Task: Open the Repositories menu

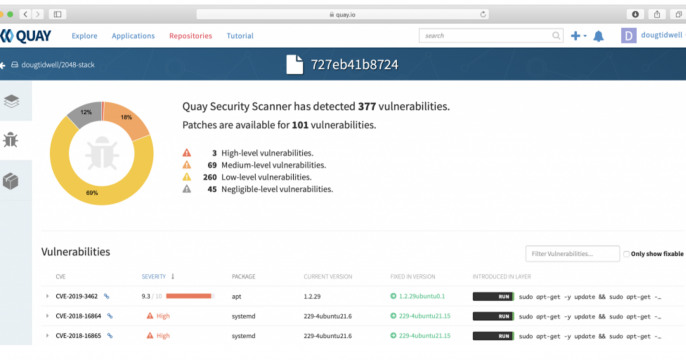Action: [190, 36]
